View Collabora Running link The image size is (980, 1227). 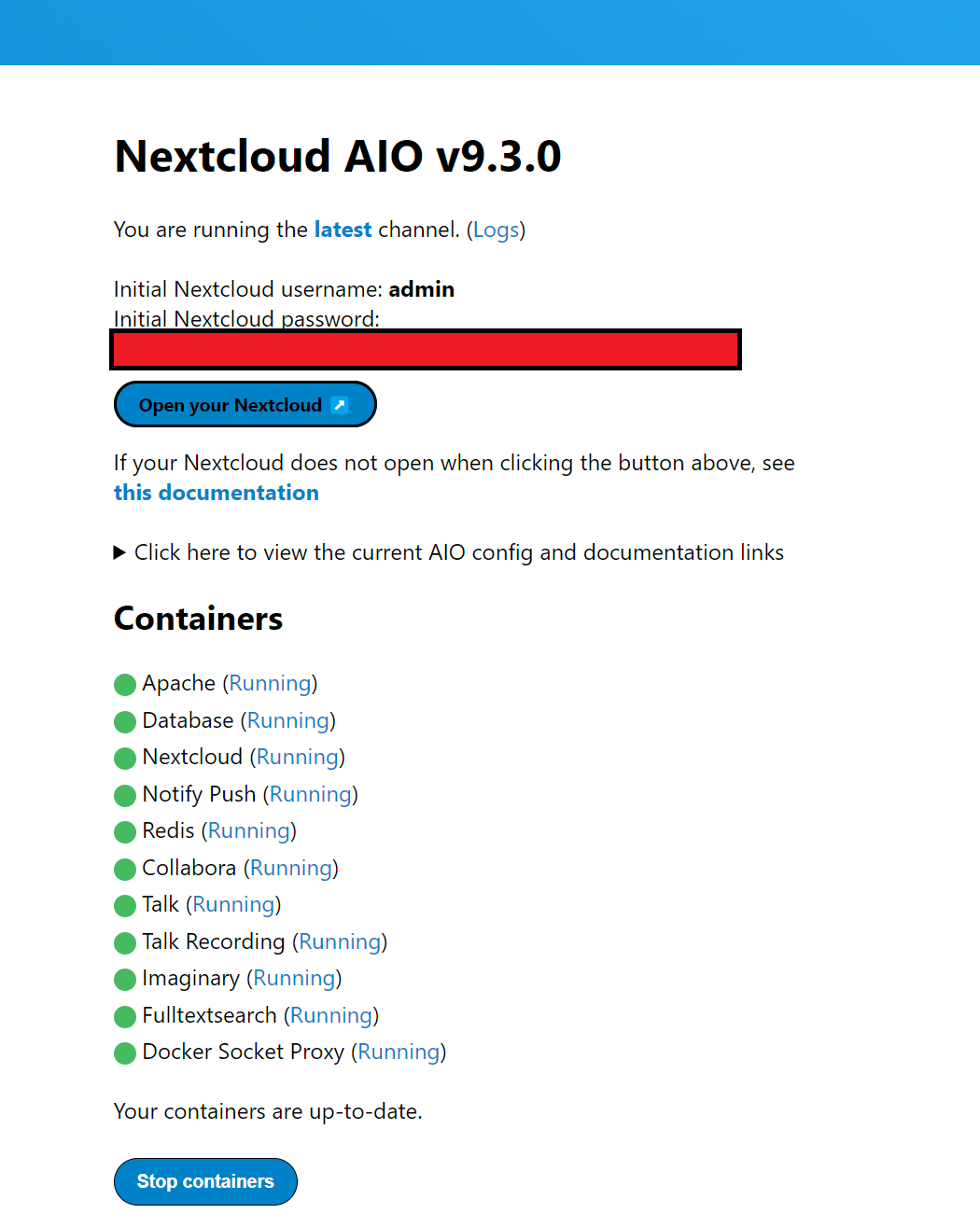coord(291,868)
